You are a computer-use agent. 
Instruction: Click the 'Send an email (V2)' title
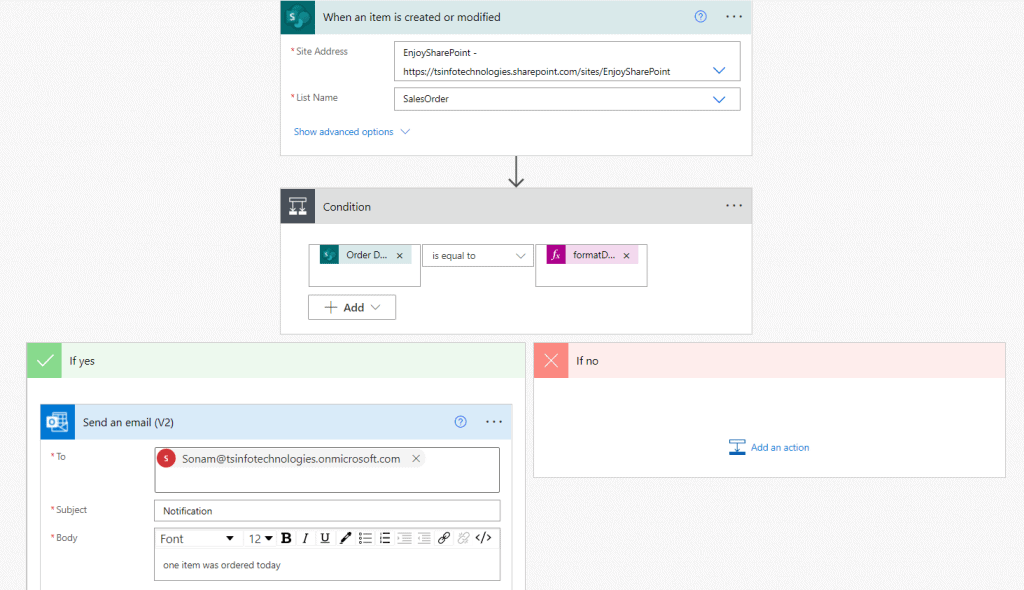pyautogui.click(x=128, y=423)
